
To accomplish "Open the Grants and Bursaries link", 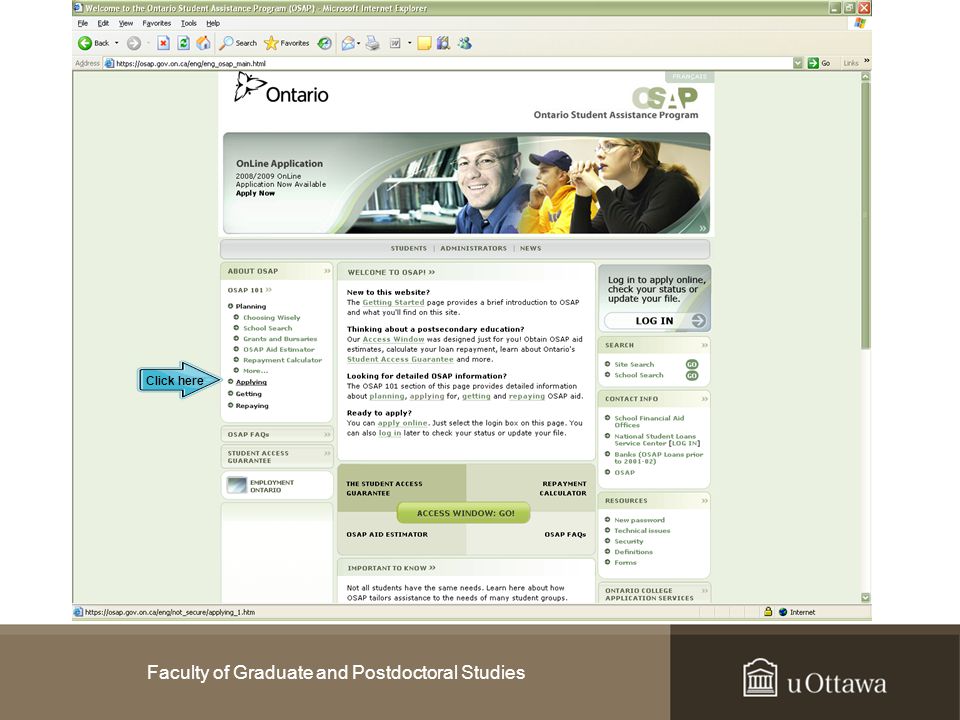I will click(x=280, y=339).
